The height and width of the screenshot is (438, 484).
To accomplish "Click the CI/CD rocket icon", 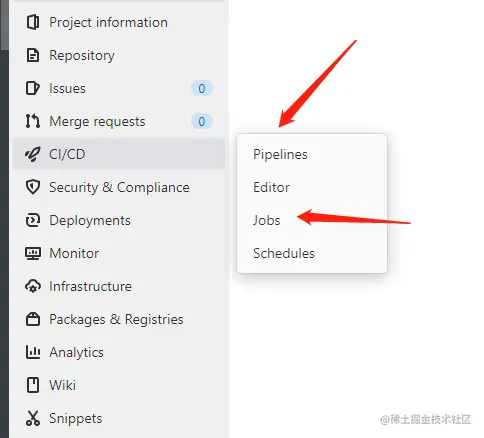I will [x=33, y=154].
